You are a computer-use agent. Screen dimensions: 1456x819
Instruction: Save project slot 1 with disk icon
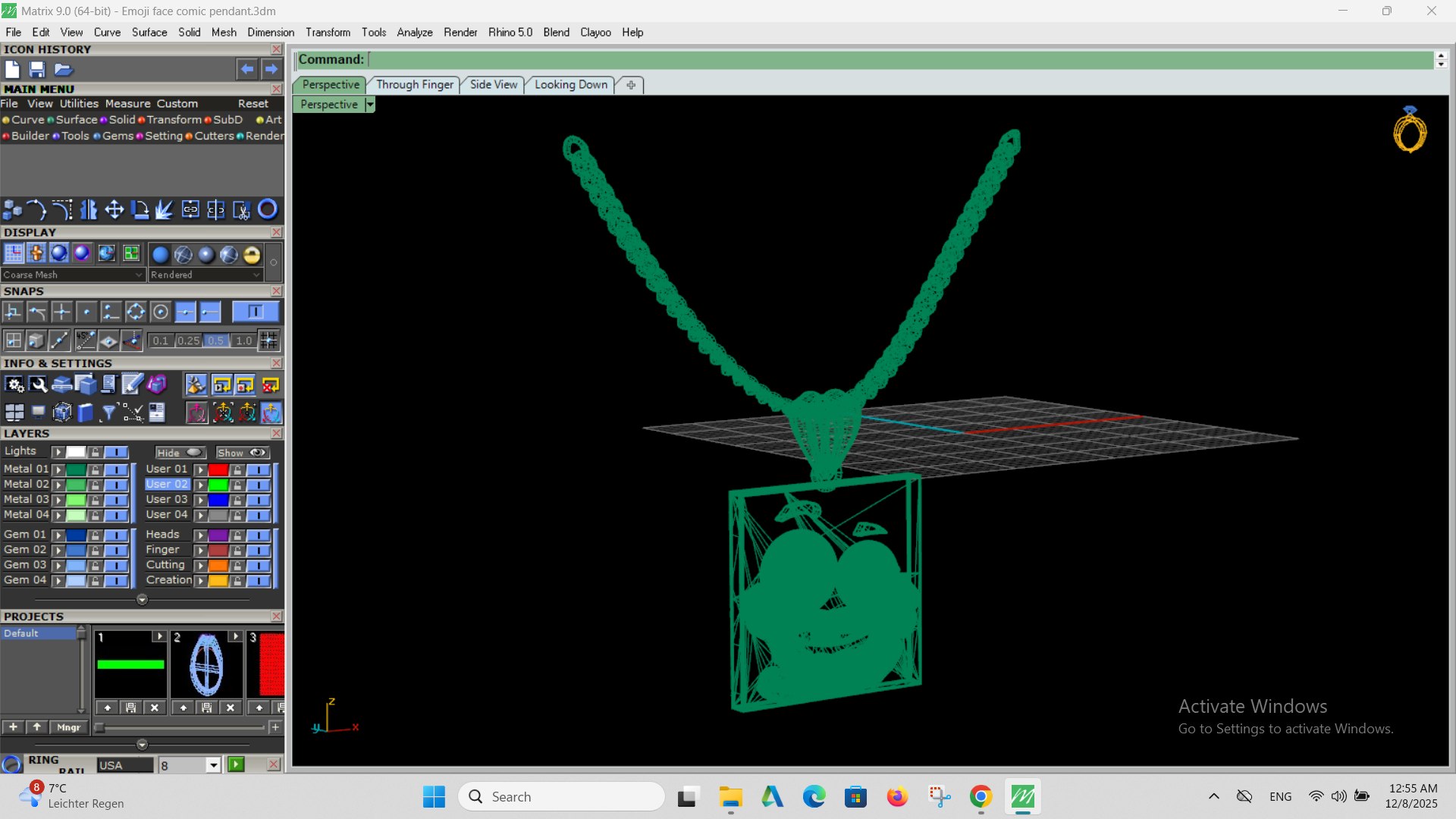coord(130,708)
